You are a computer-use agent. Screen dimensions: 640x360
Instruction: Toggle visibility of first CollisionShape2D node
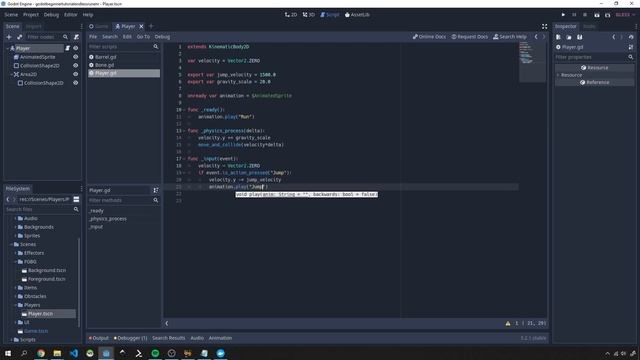coord(76,65)
